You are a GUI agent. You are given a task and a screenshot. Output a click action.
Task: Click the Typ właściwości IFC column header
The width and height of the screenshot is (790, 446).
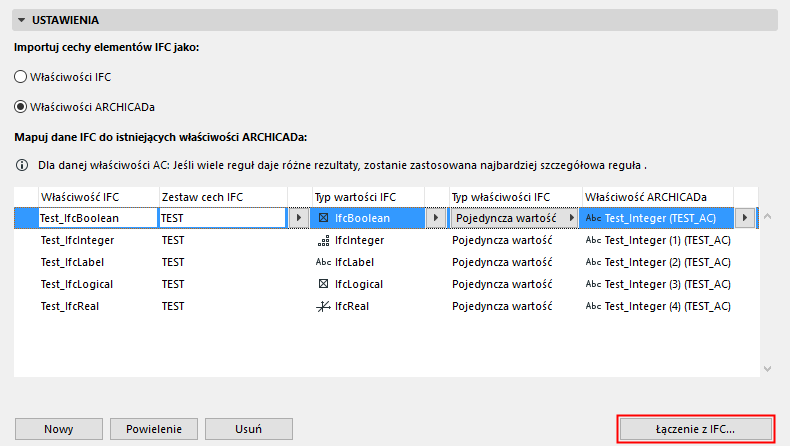tap(515, 197)
